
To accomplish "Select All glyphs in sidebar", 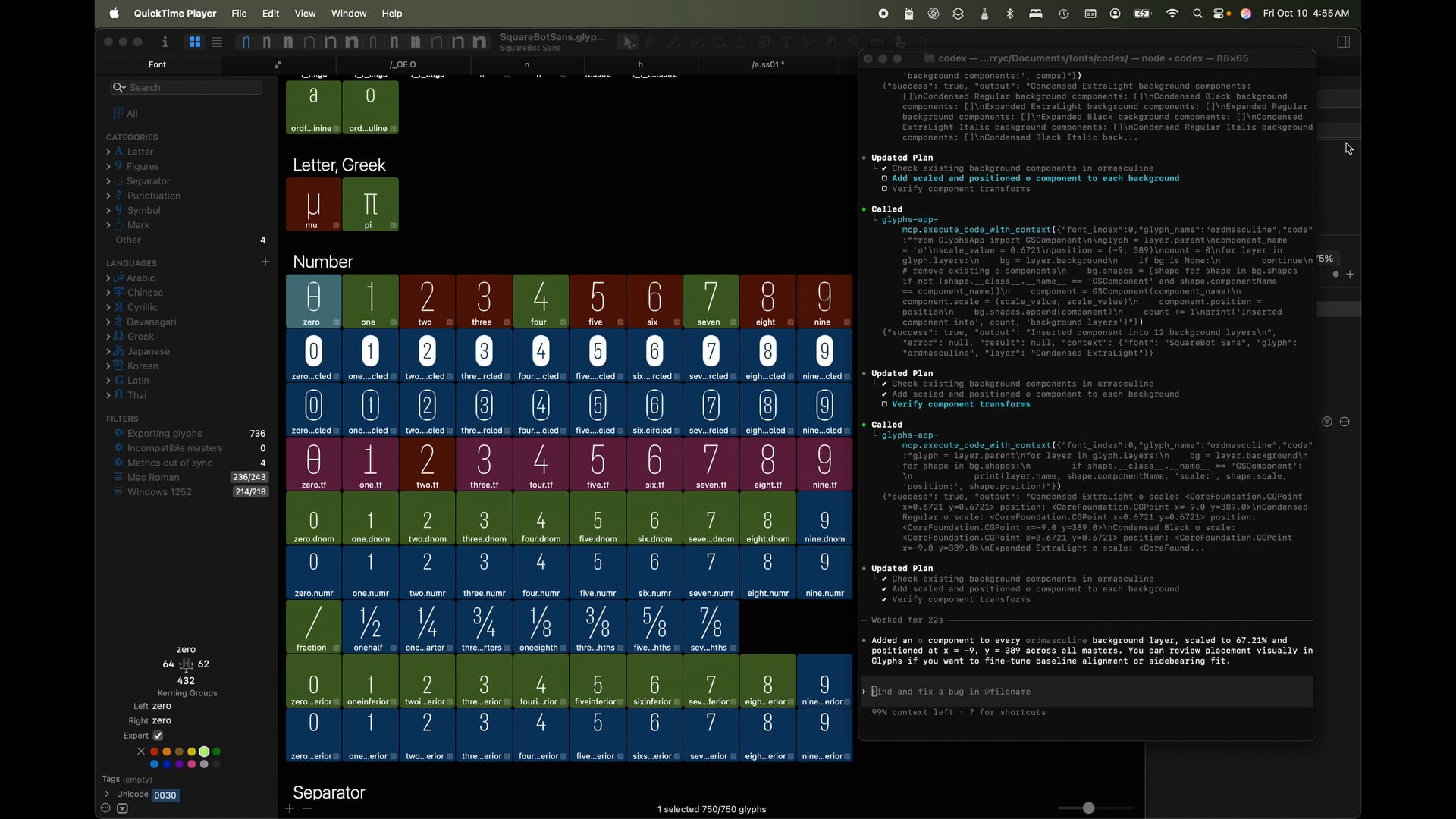I will click(132, 114).
